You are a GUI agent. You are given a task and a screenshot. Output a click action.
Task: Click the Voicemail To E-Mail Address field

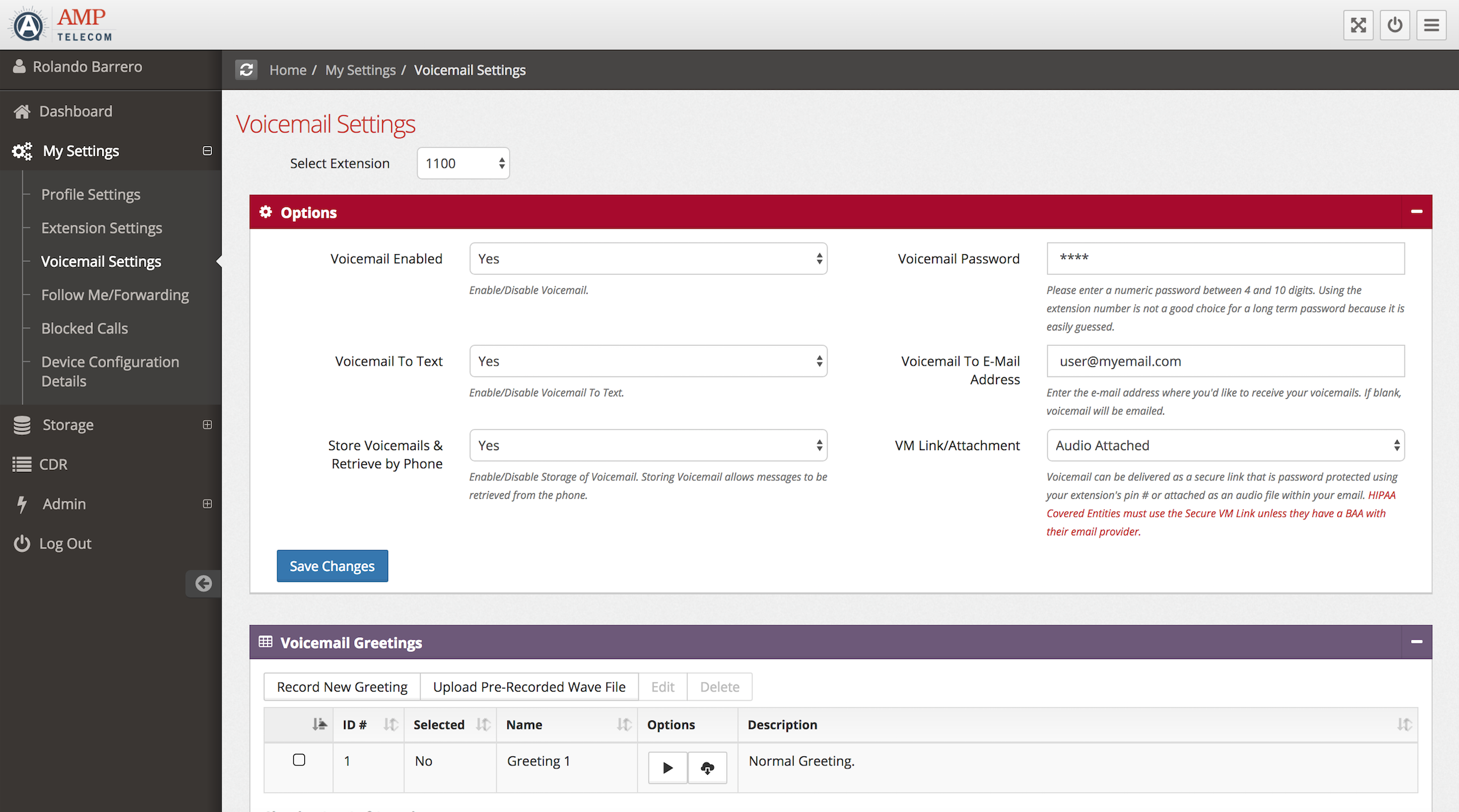(x=1225, y=361)
